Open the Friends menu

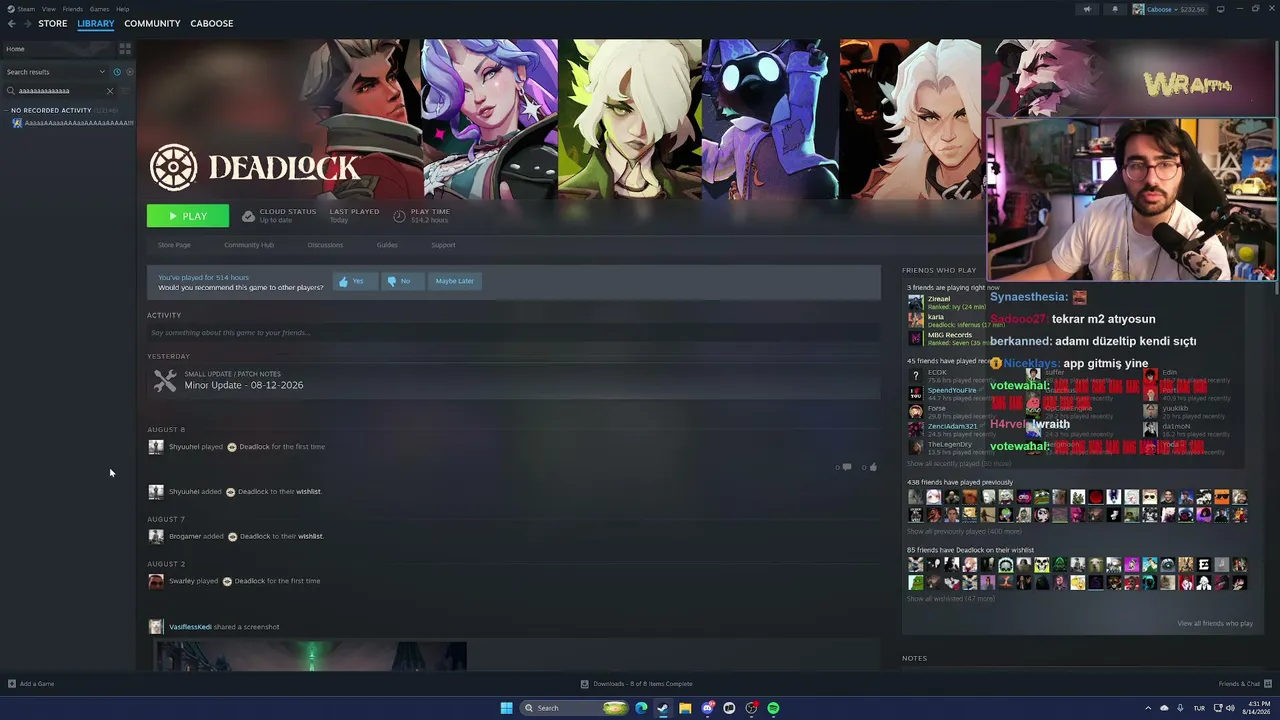(x=73, y=9)
